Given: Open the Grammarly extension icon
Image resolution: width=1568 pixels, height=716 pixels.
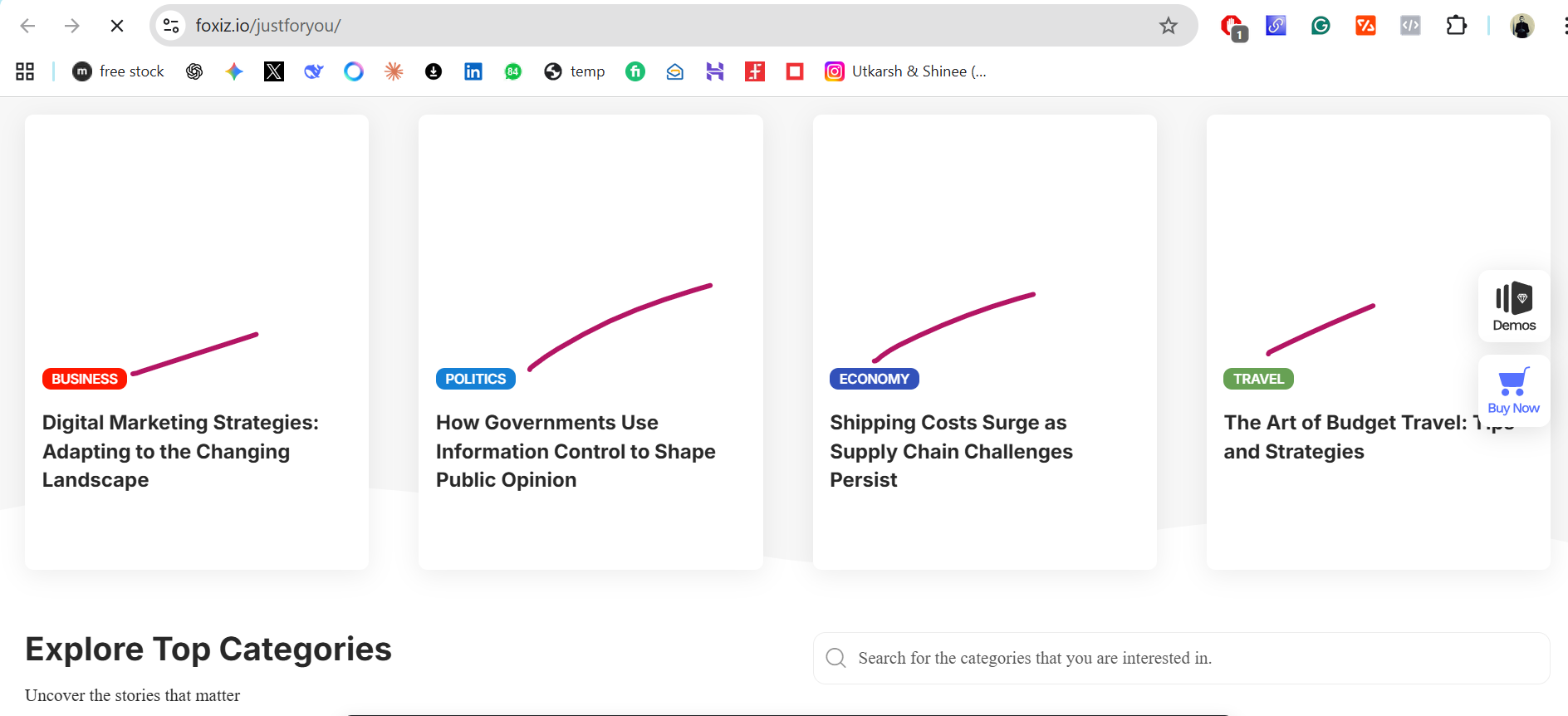Looking at the screenshot, I should click(x=1321, y=26).
